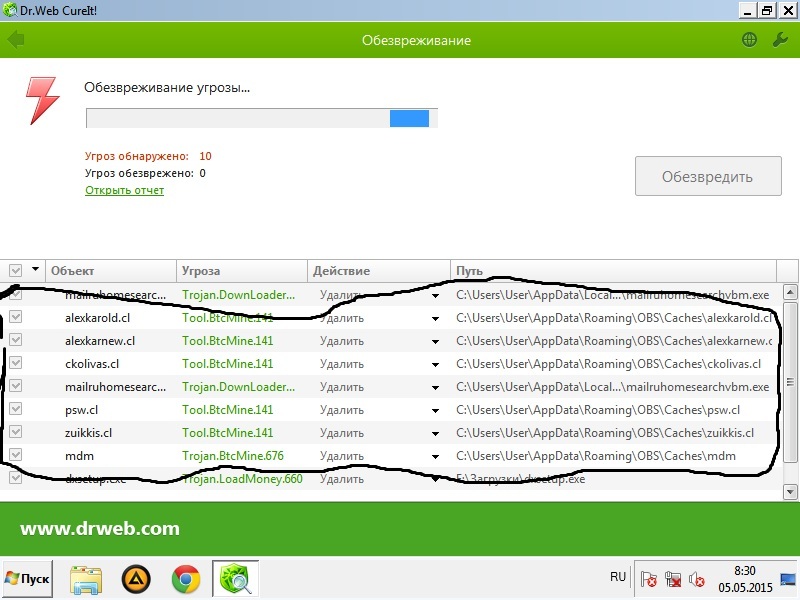
Task: Expand action dropdown for ckolivas.cl
Action: [435, 365]
